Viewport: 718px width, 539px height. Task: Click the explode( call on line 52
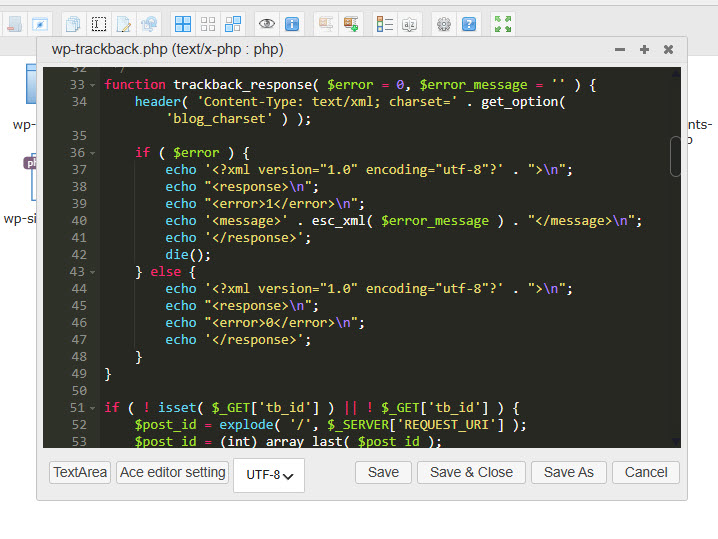click(x=250, y=425)
